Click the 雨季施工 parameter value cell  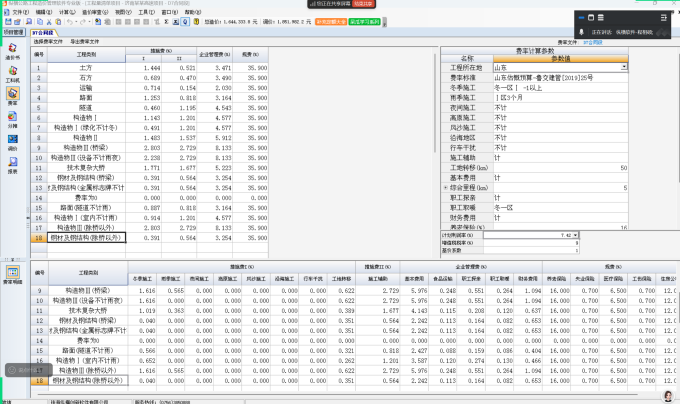click(561, 98)
